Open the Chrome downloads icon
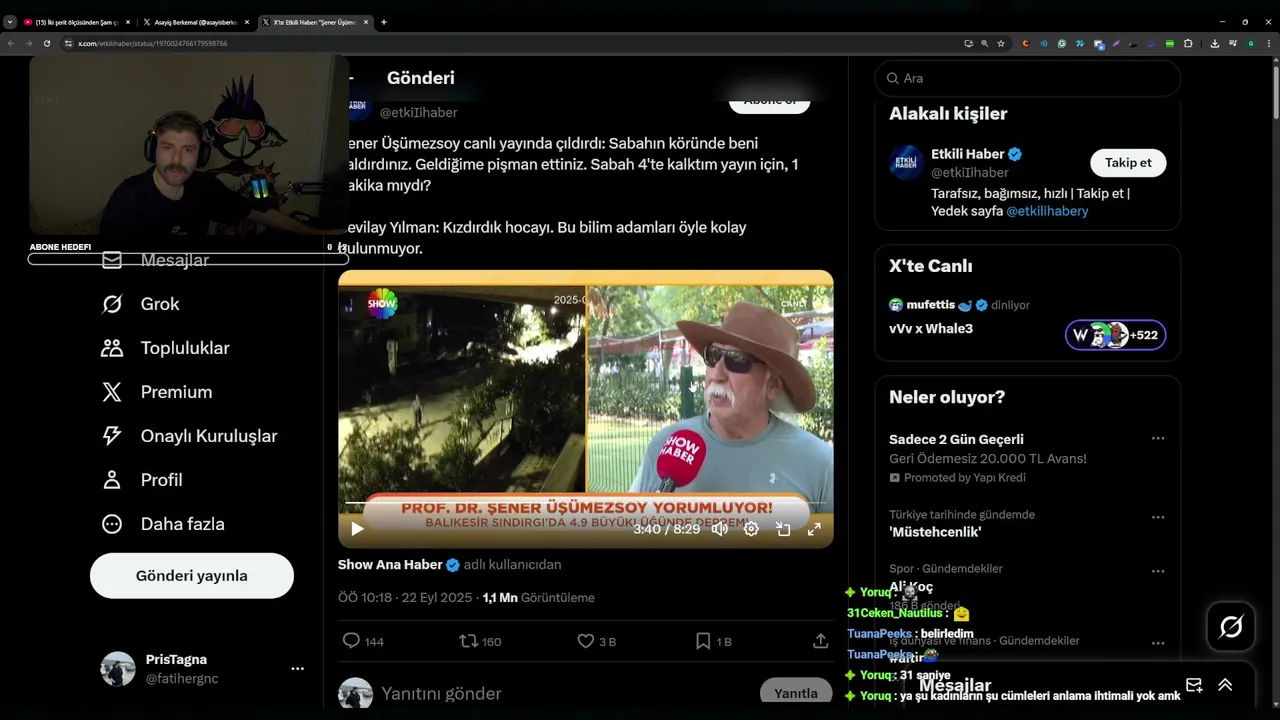 click(x=1215, y=44)
